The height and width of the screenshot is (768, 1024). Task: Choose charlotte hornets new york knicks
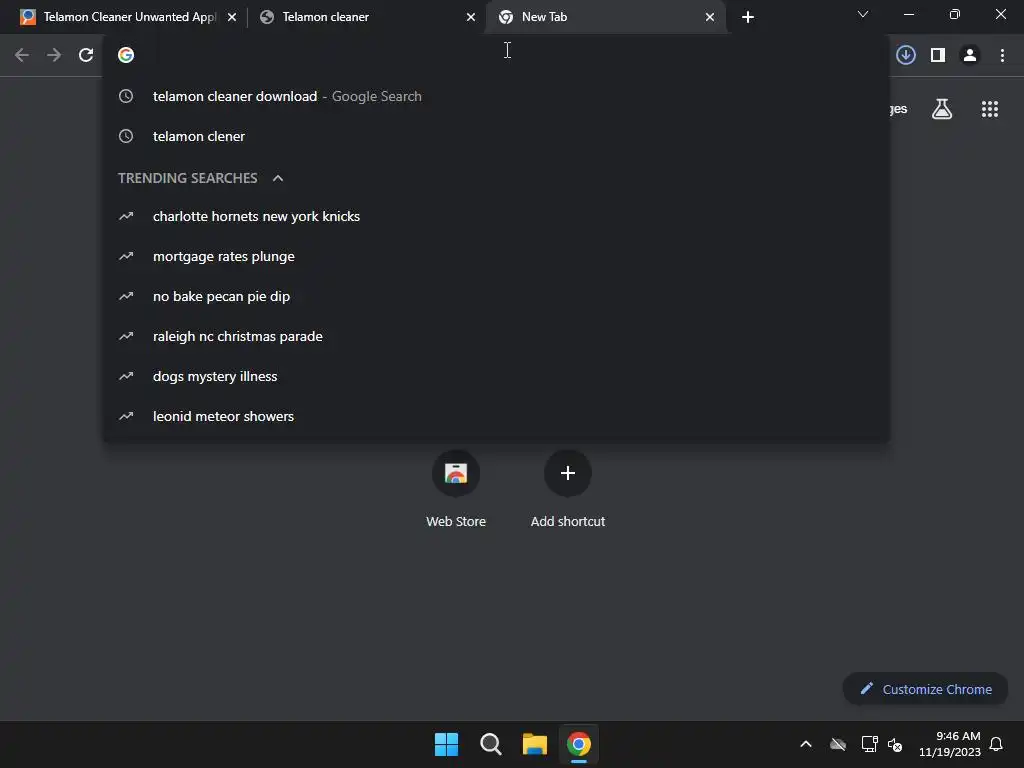(496, 217)
